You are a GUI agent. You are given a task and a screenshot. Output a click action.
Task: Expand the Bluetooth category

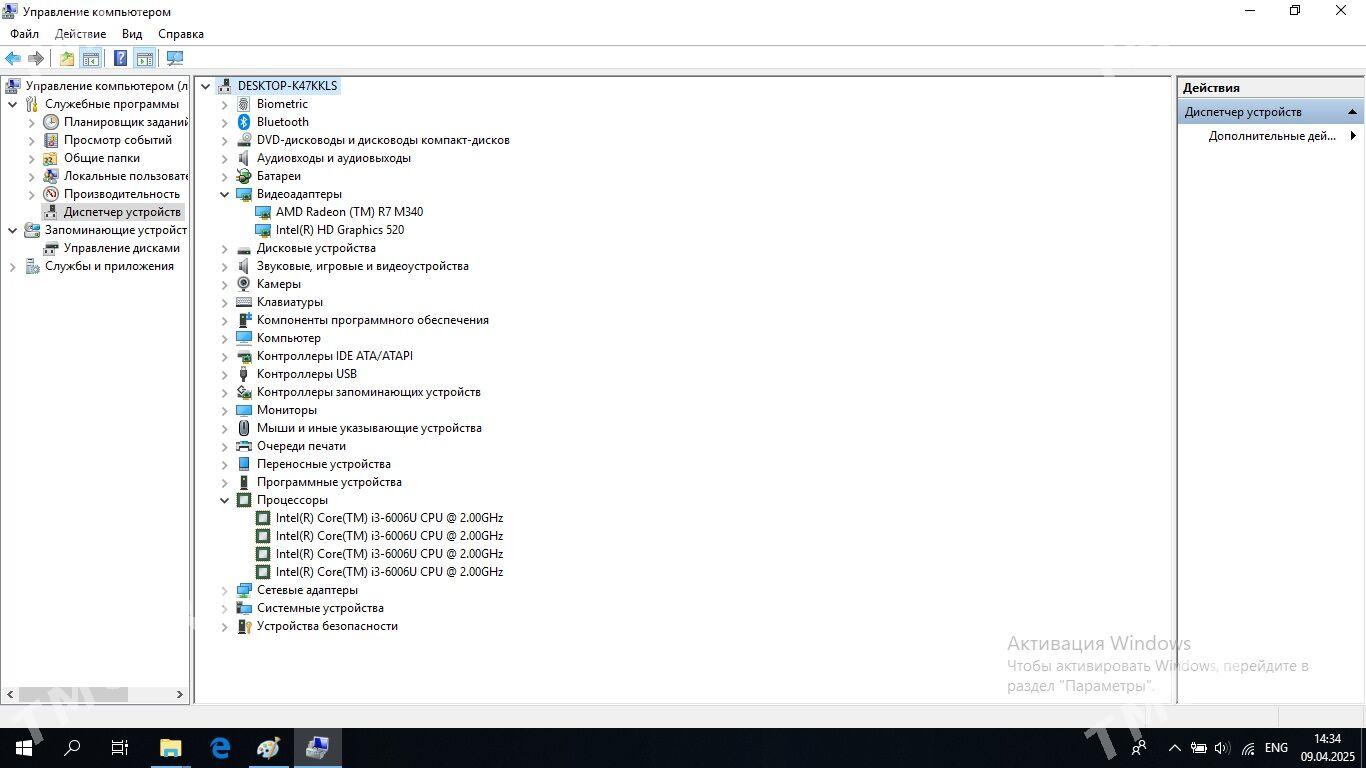(225, 122)
